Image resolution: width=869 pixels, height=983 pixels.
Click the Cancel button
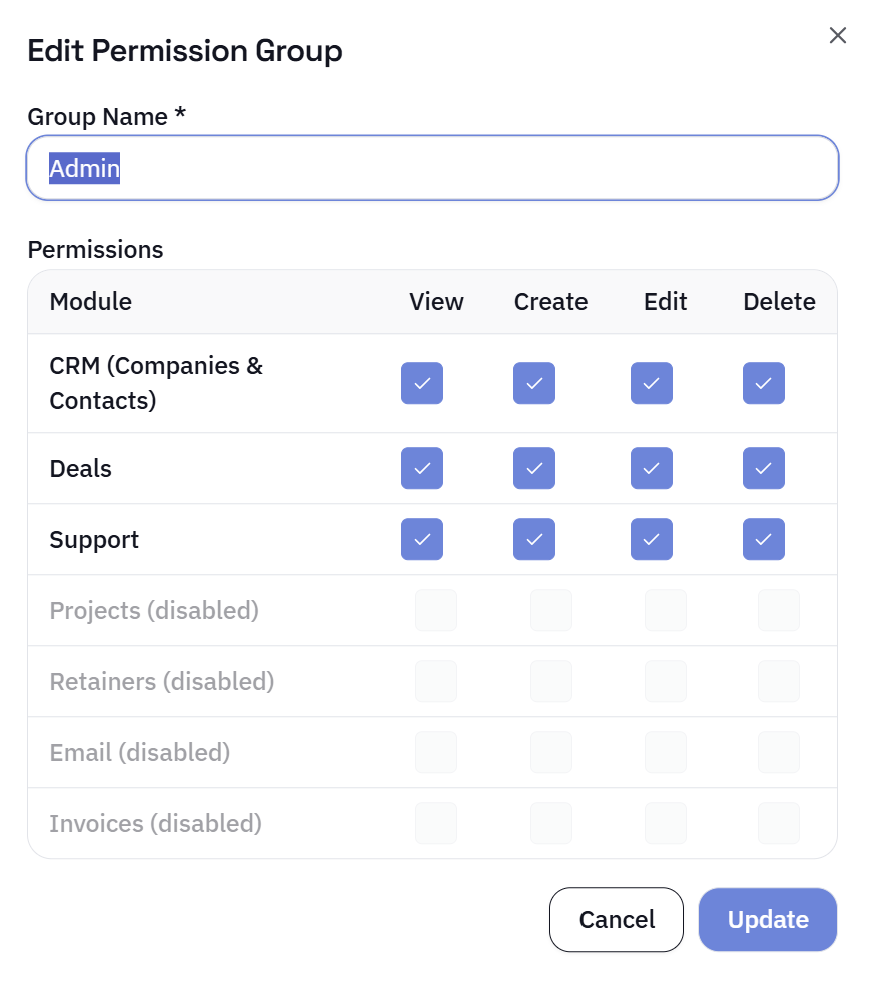point(616,919)
